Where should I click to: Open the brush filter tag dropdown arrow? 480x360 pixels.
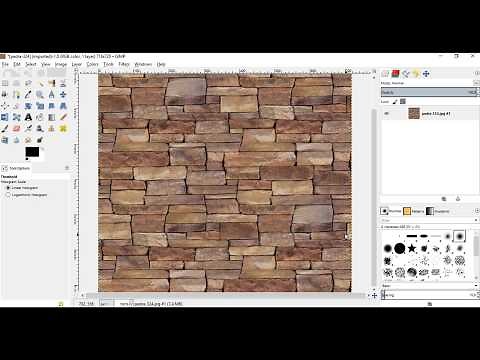pyautogui.click(x=476, y=220)
